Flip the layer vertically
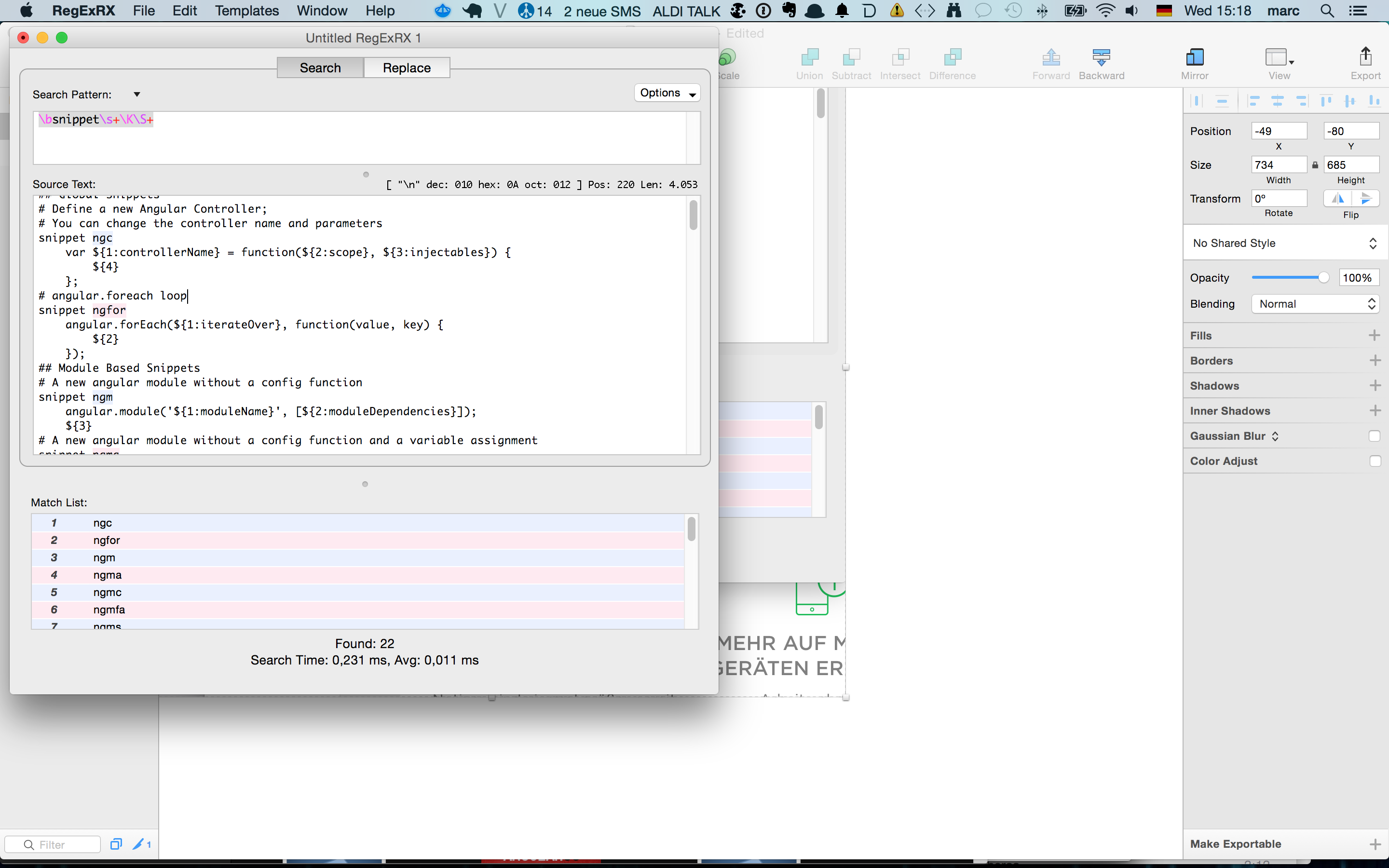The image size is (1389, 868). coord(1365,198)
